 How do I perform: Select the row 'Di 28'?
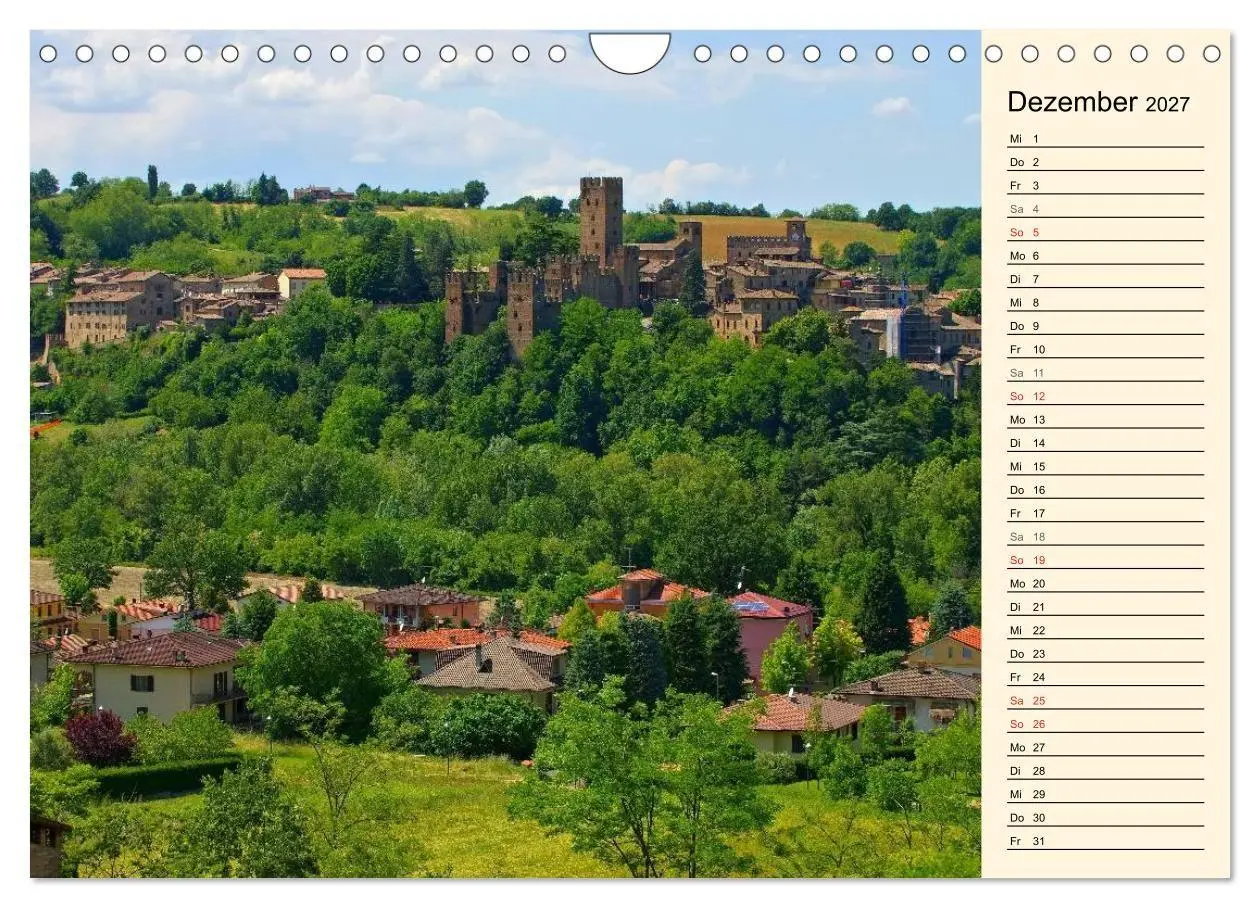(x=1105, y=771)
